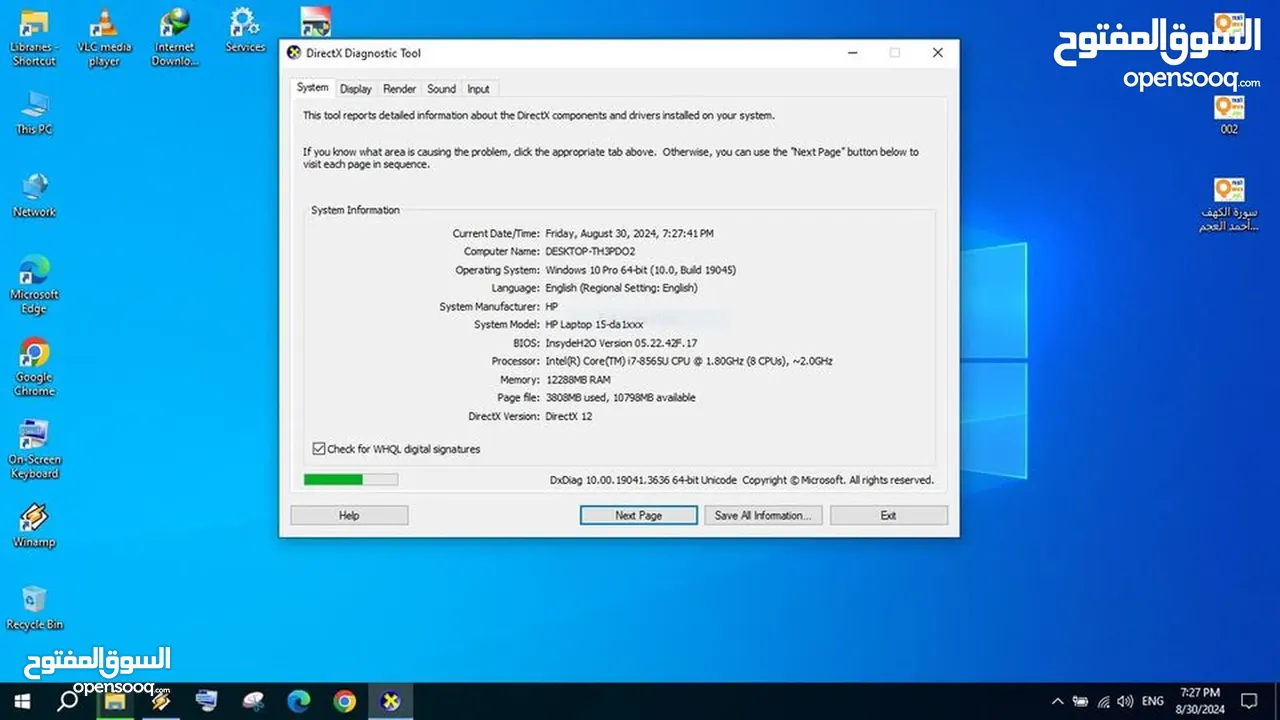Open the Microsoft Edge desktop icon
The image size is (1280, 720).
(34, 285)
